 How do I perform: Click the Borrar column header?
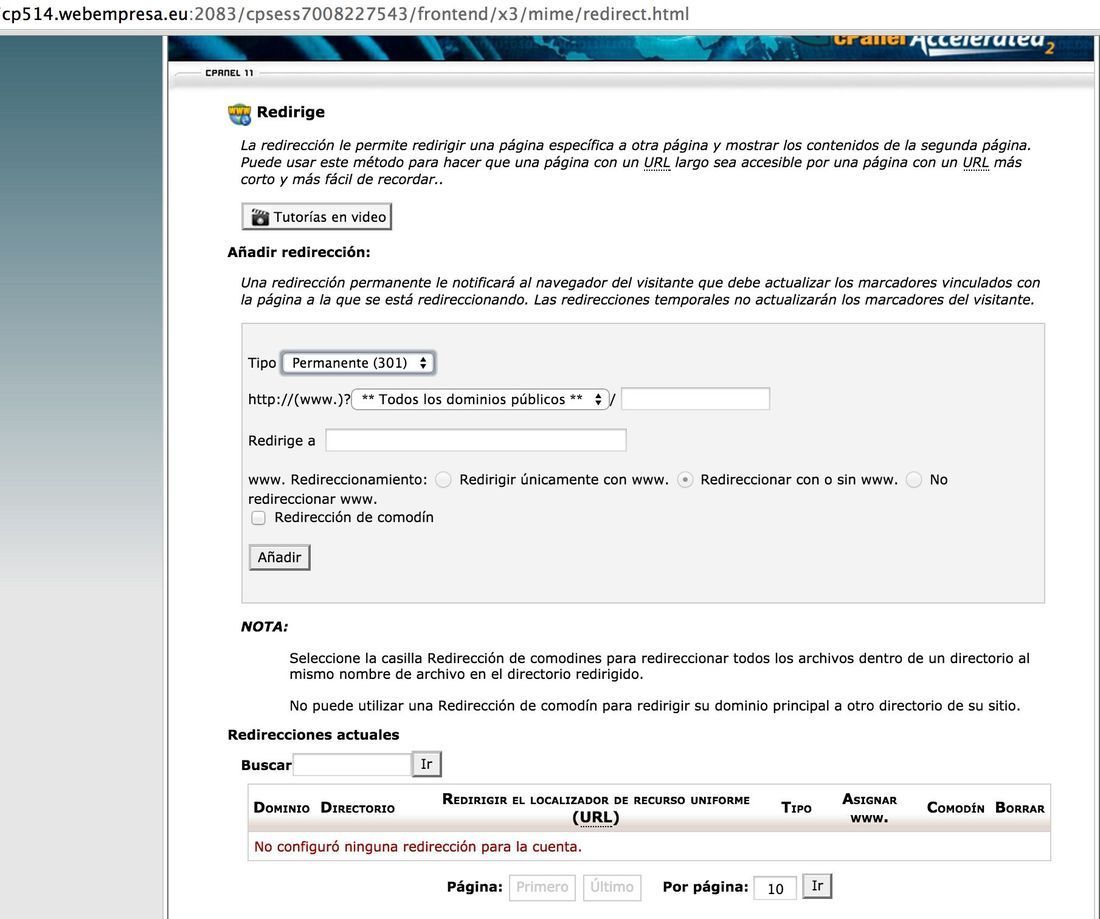(x=1020, y=807)
